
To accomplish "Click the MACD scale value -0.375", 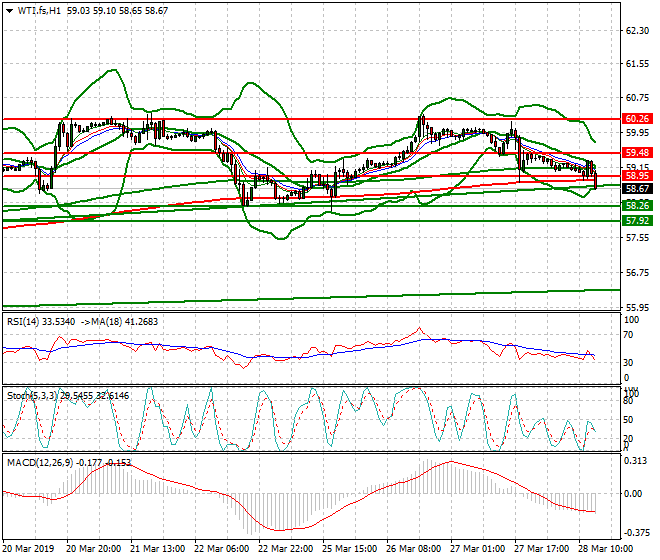I will pos(636,533).
